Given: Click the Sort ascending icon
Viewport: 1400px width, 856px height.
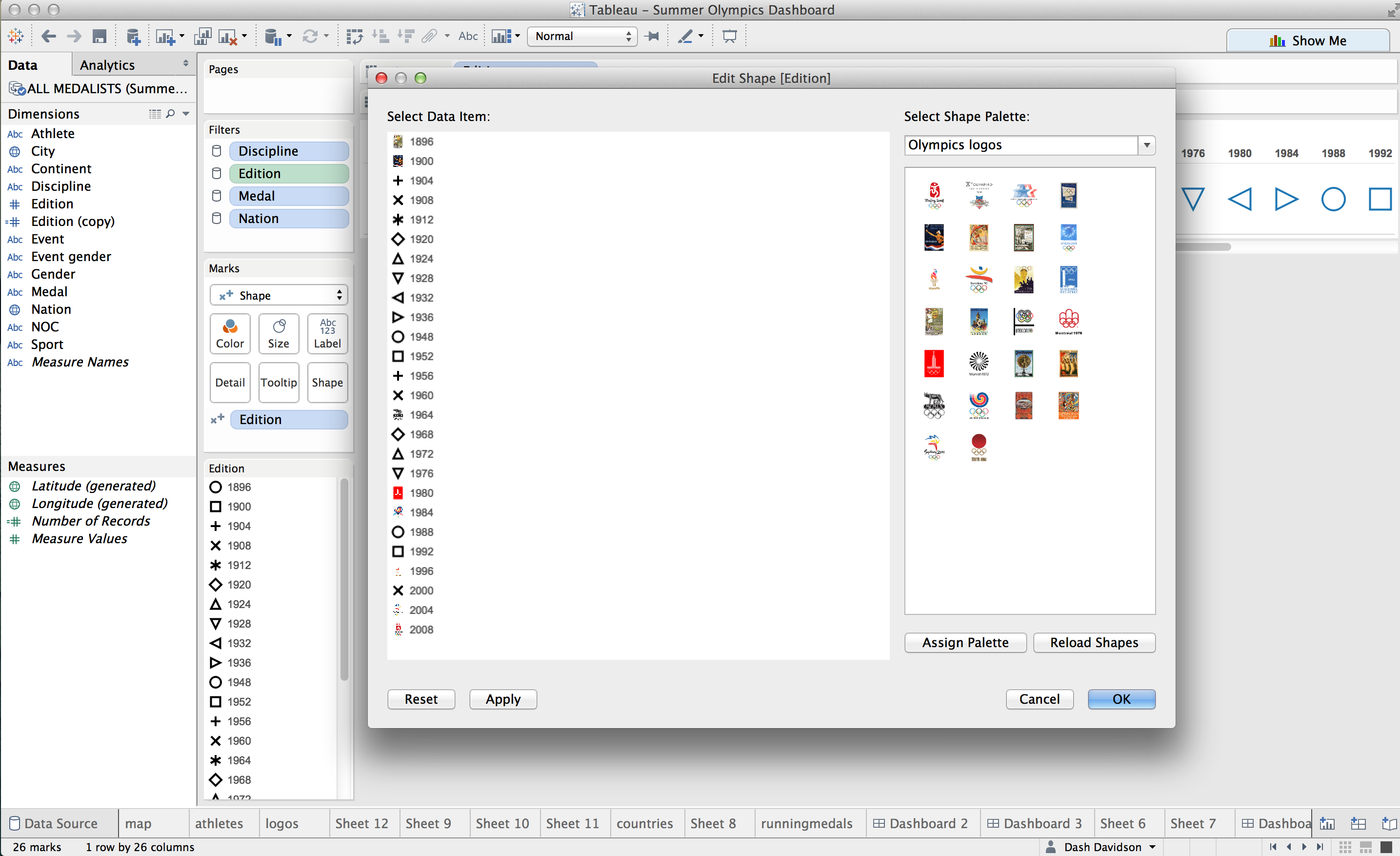Looking at the screenshot, I should click(x=380, y=37).
